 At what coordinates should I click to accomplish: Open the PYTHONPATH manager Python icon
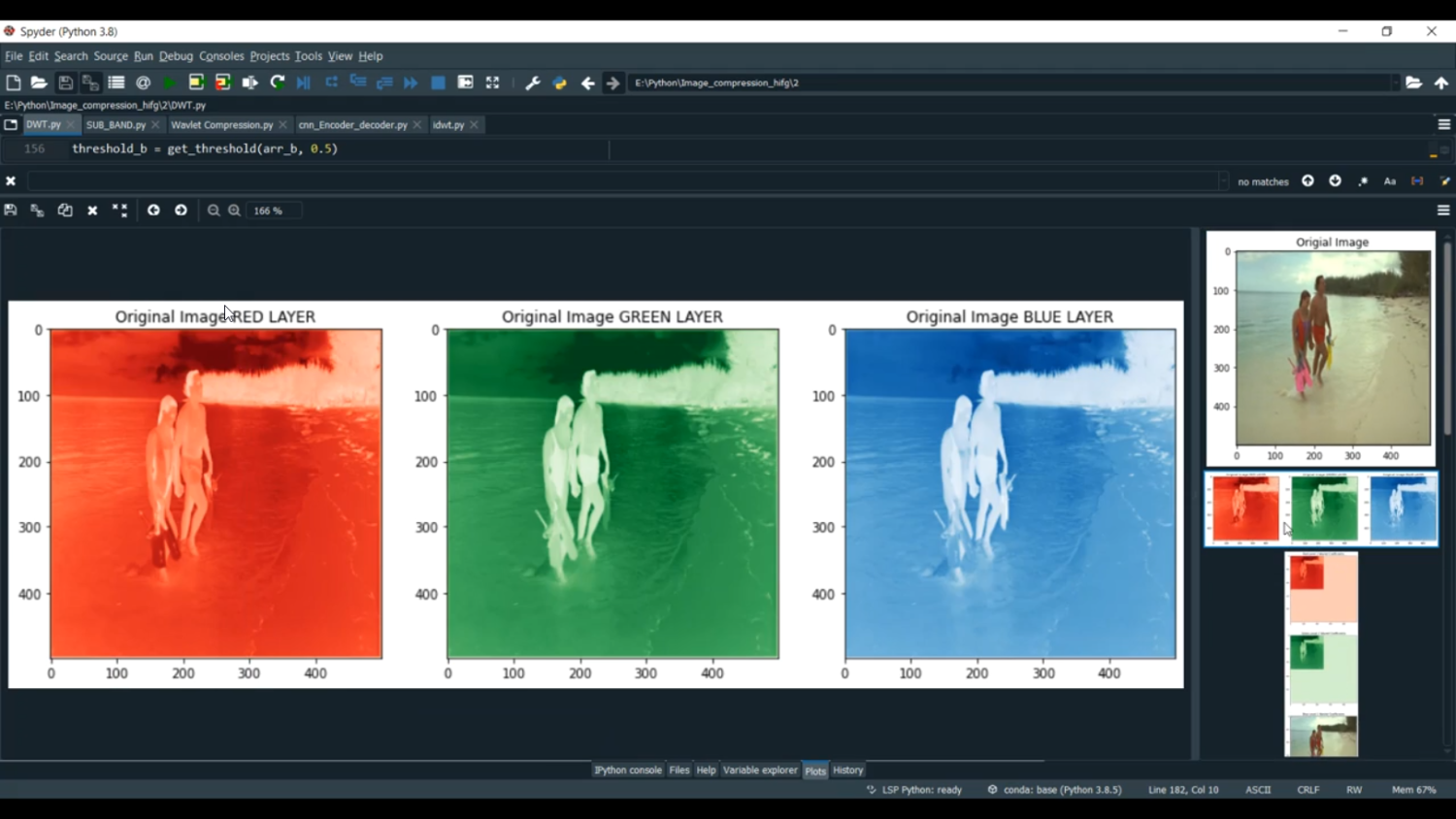point(560,83)
